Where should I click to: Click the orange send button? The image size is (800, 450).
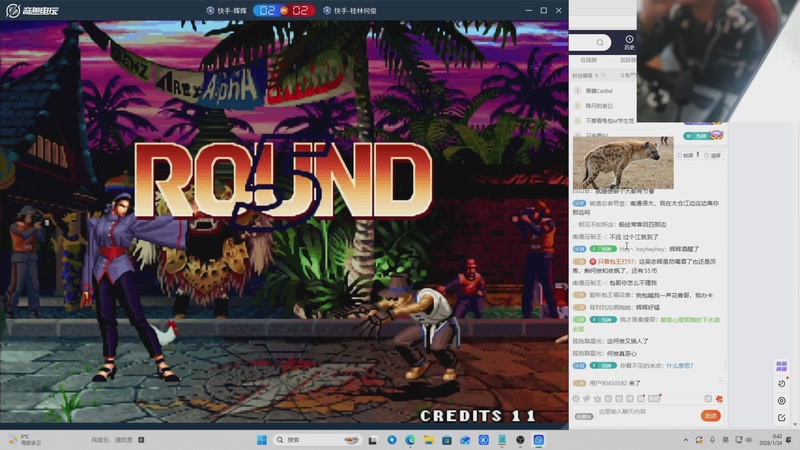[710, 416]
